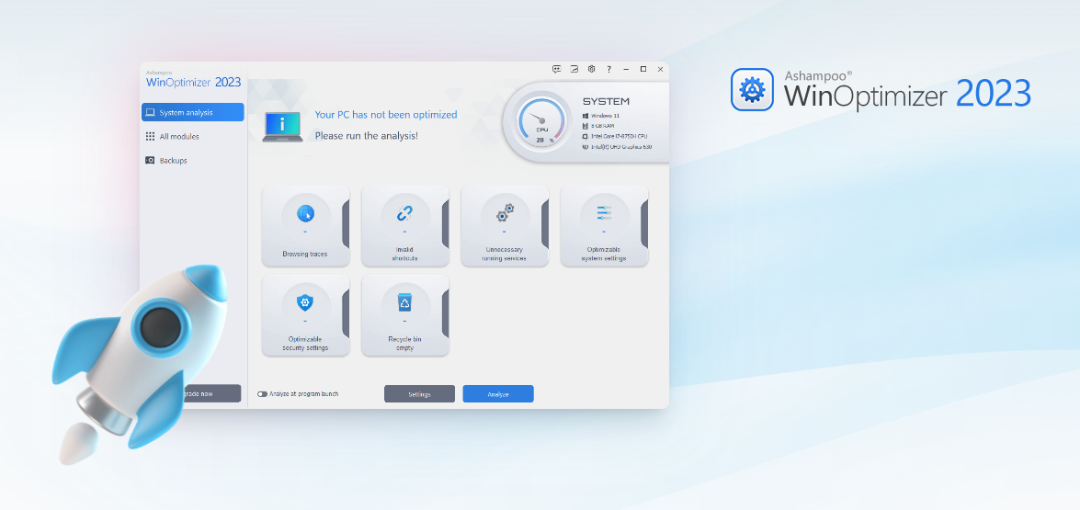This screenshot has width=1080, height=510.
Task: Click the Backups camera icon in sidebar
Action: (x=150, y=160)
